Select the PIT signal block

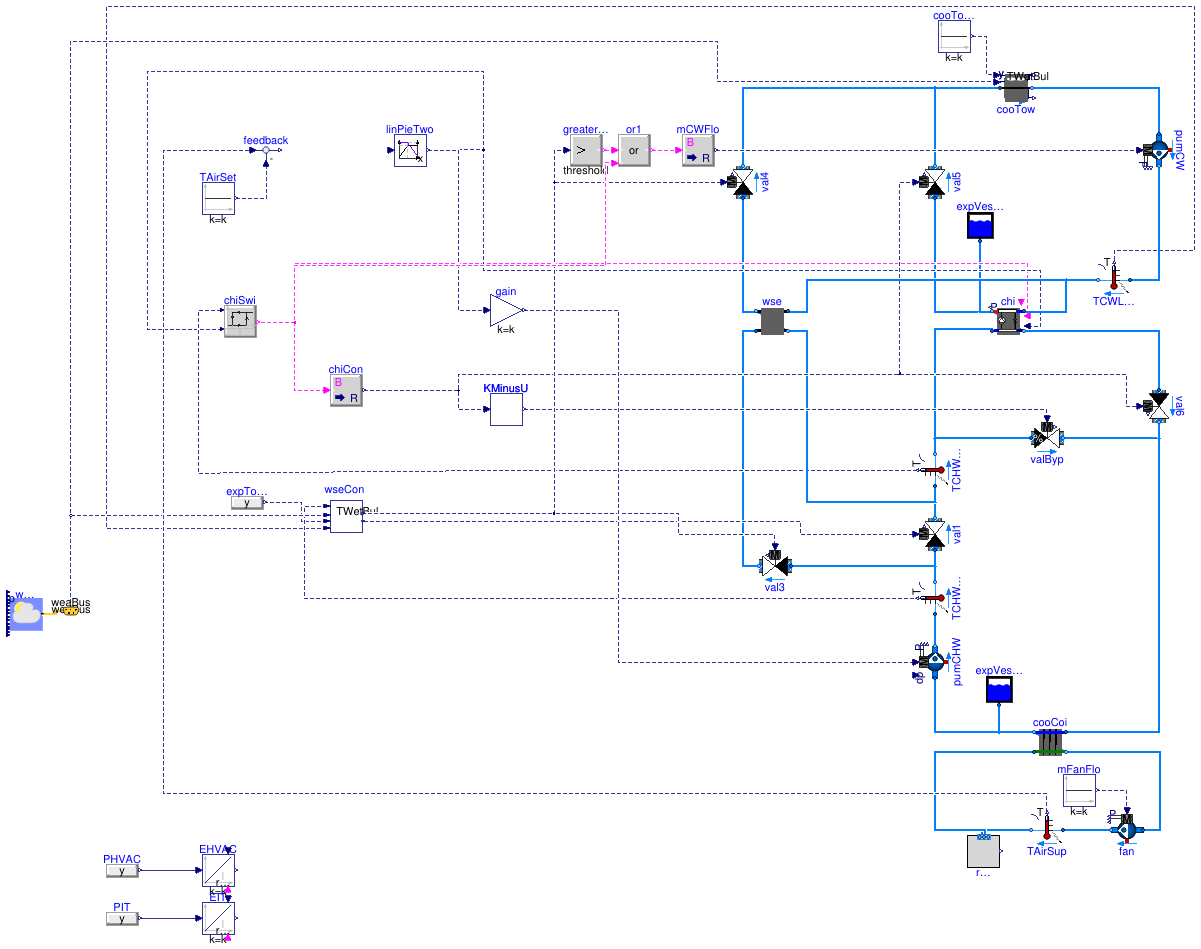click(122, 918)
